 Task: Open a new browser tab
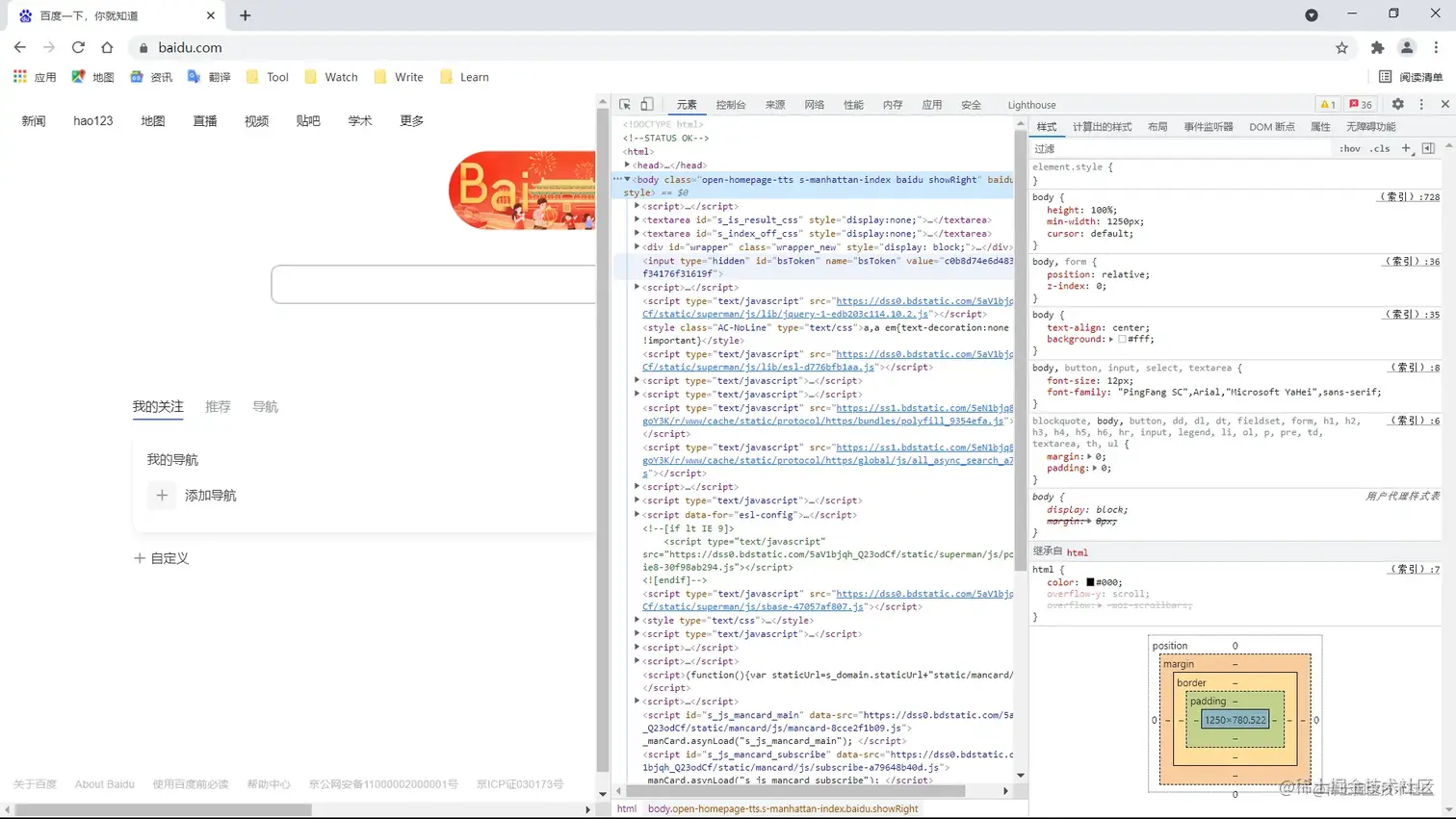click(x=245, y=15)
